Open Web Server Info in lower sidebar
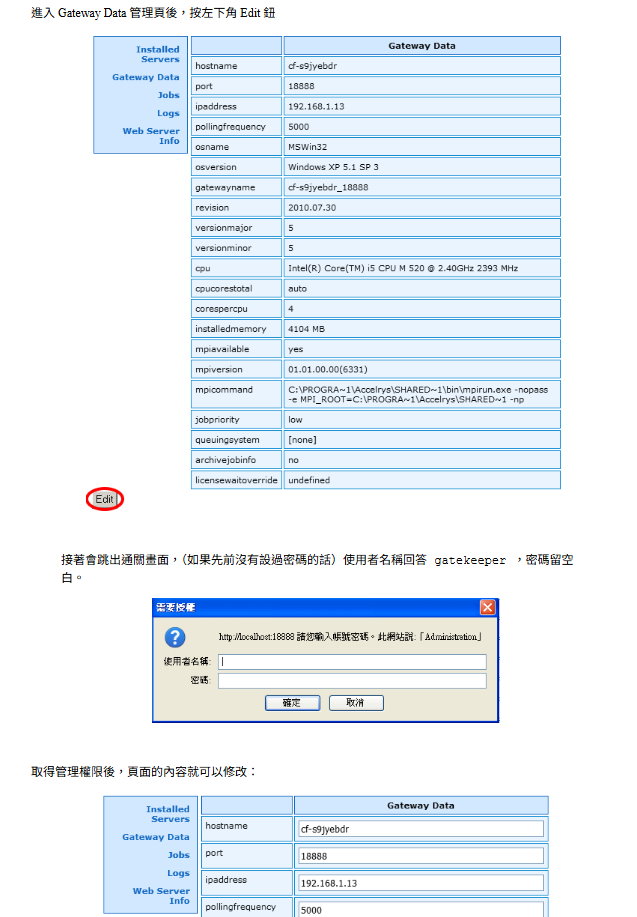This screenshot has height=917, width=637. [x=161, y=895]
